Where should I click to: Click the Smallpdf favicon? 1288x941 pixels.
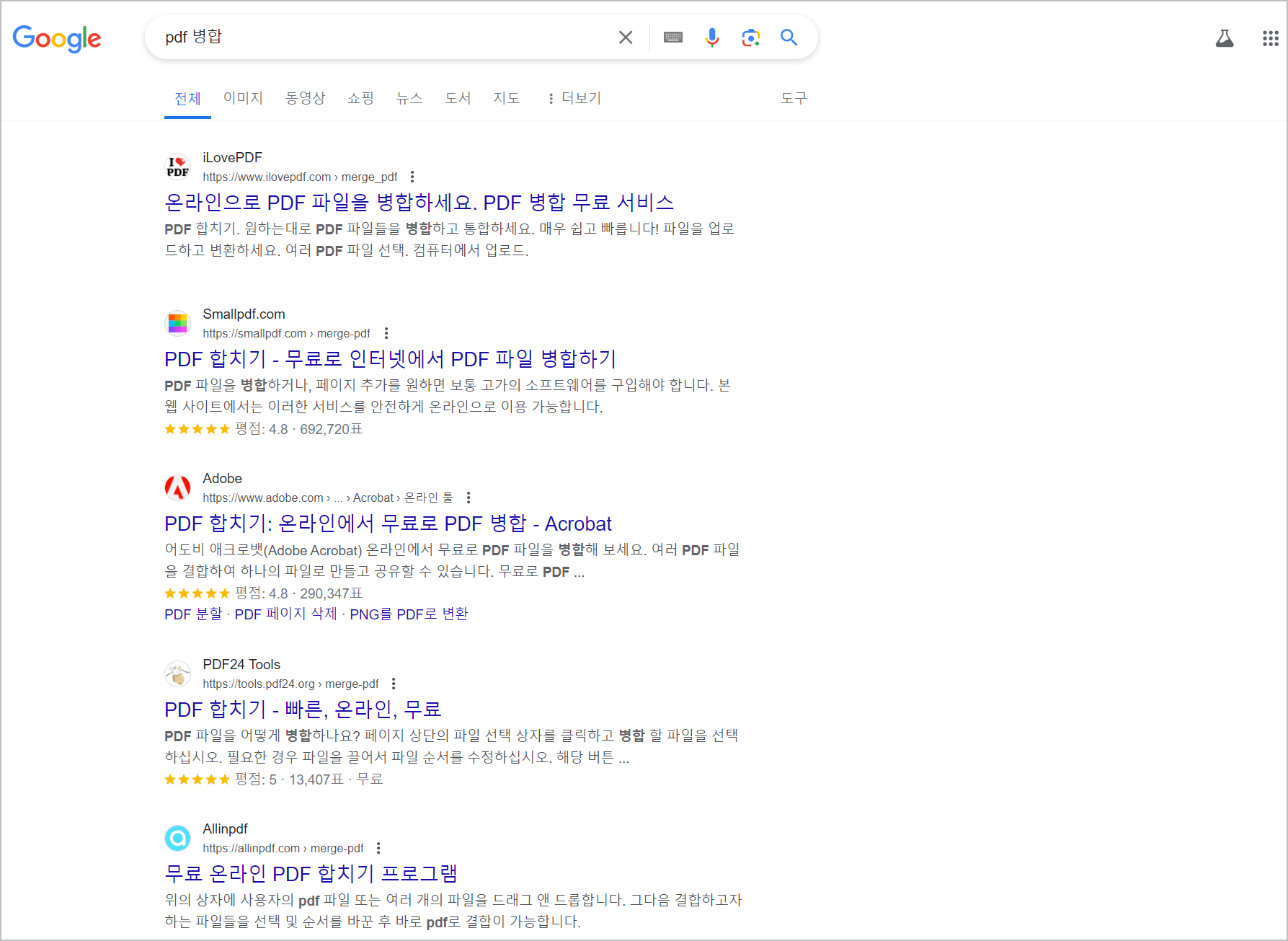[178, 323]
